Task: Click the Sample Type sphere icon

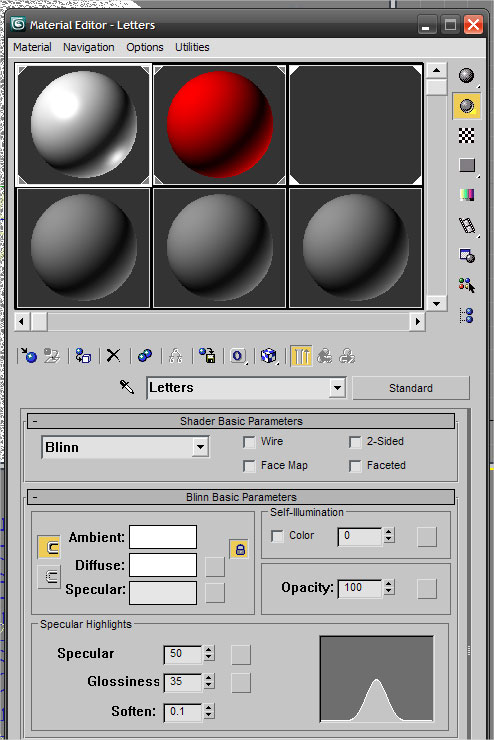Action: click(x=466, y=76)
